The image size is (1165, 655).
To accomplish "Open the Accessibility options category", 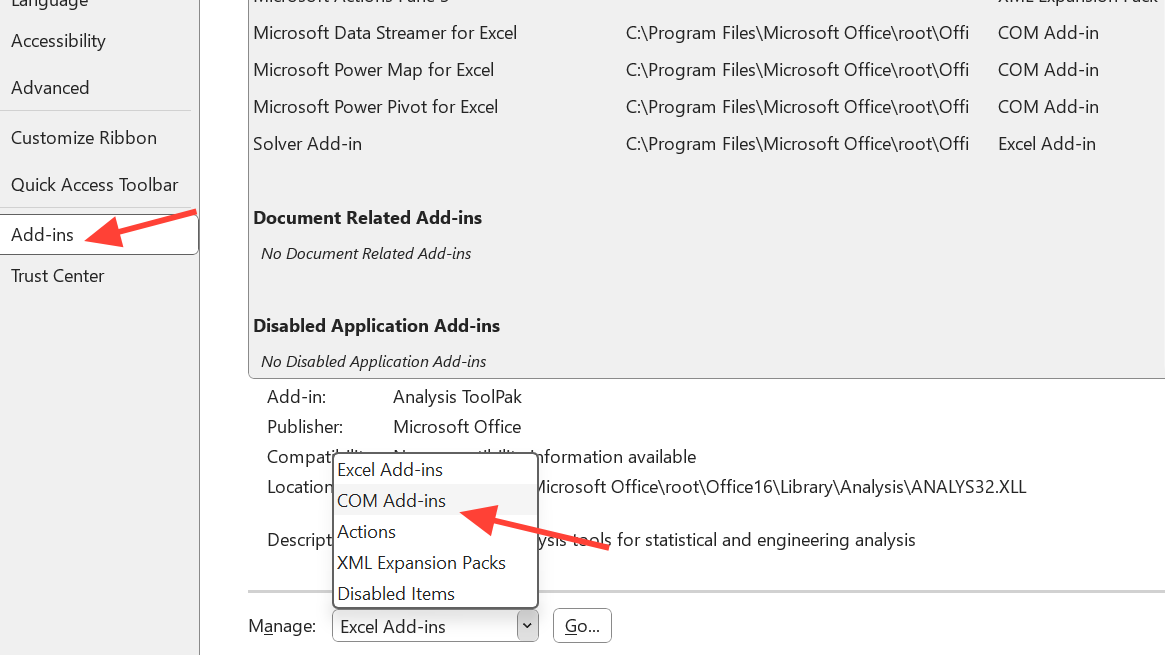I will pyautogui.click(x=58, y=41).
